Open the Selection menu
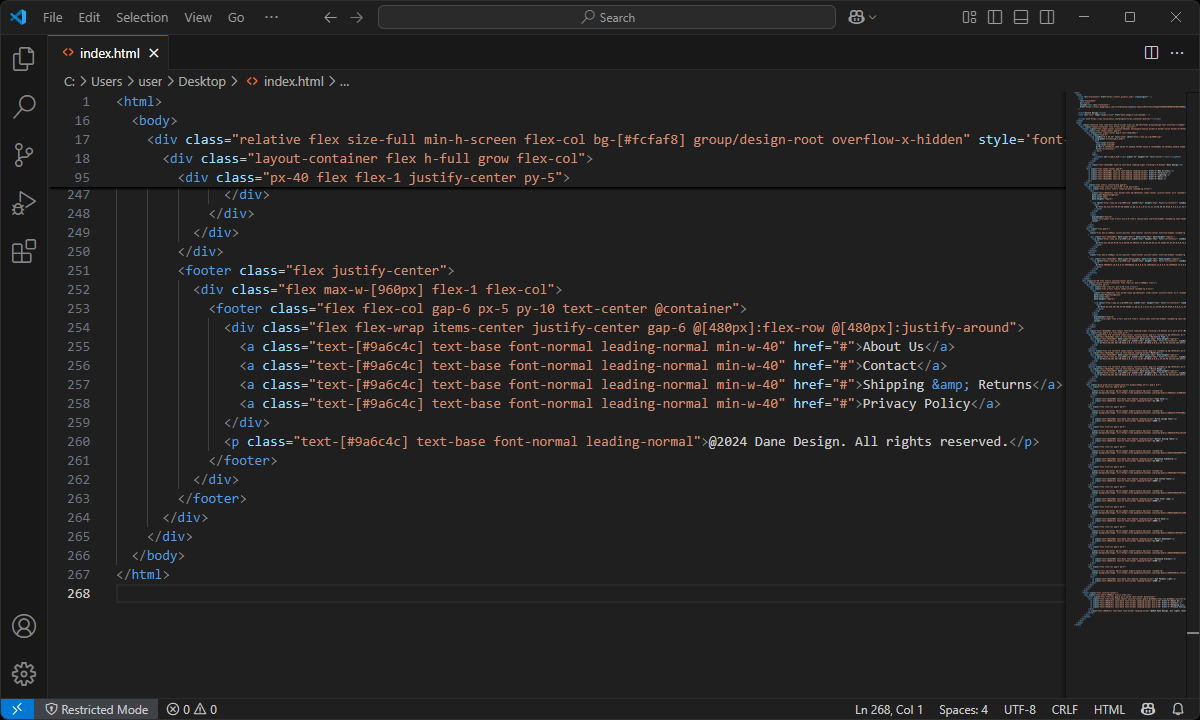The height and width of the screenshot is (720, 1200). [x=142, y=17]
